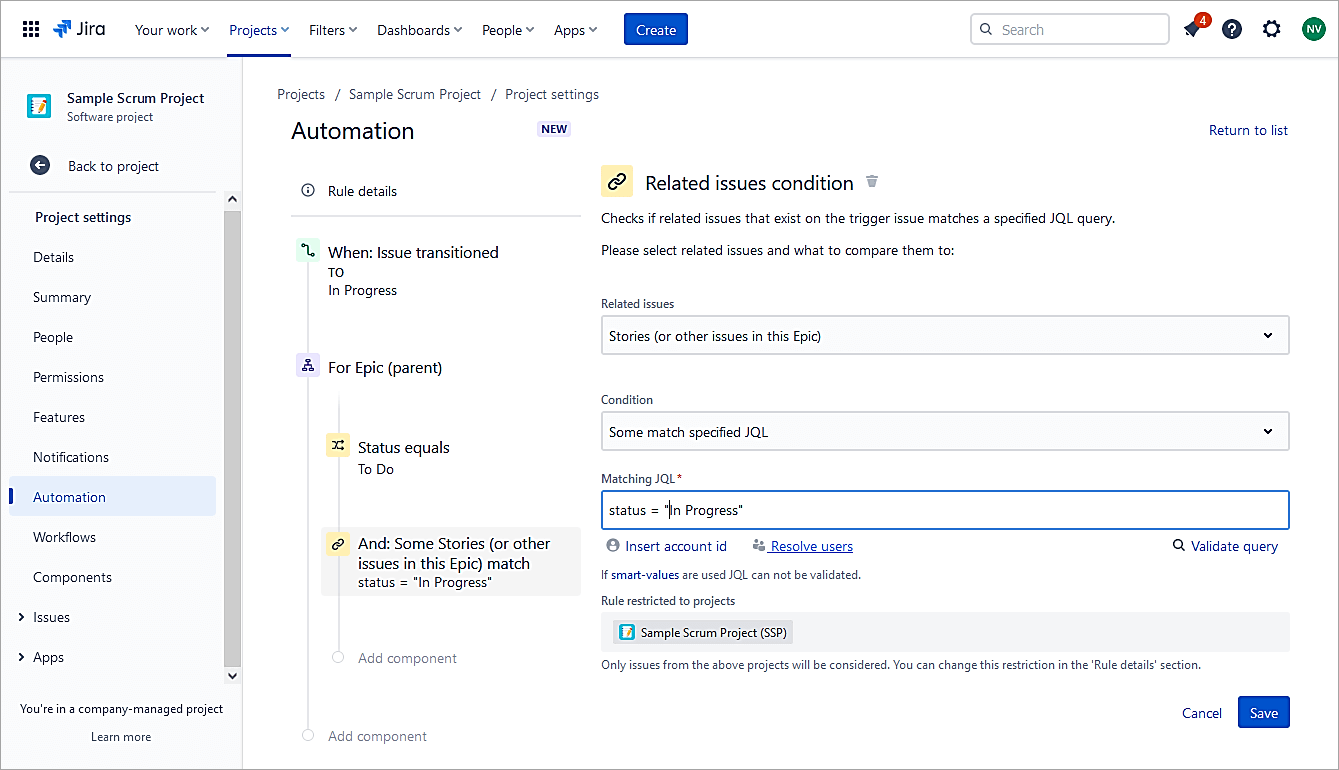The width and height of the screenshot is (1339, 770).
Task: Save the automation condition
Action: [1263, 713]
